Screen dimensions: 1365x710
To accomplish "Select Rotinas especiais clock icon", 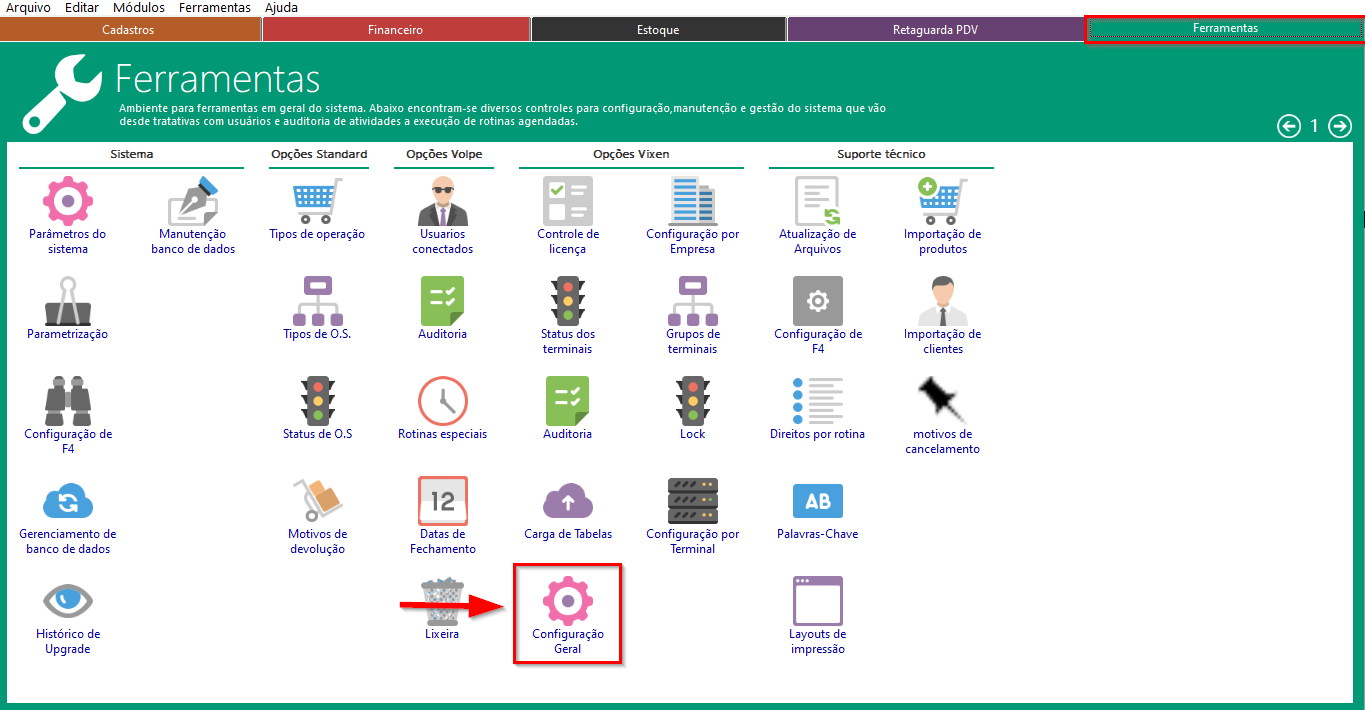I will pos(442,401).
